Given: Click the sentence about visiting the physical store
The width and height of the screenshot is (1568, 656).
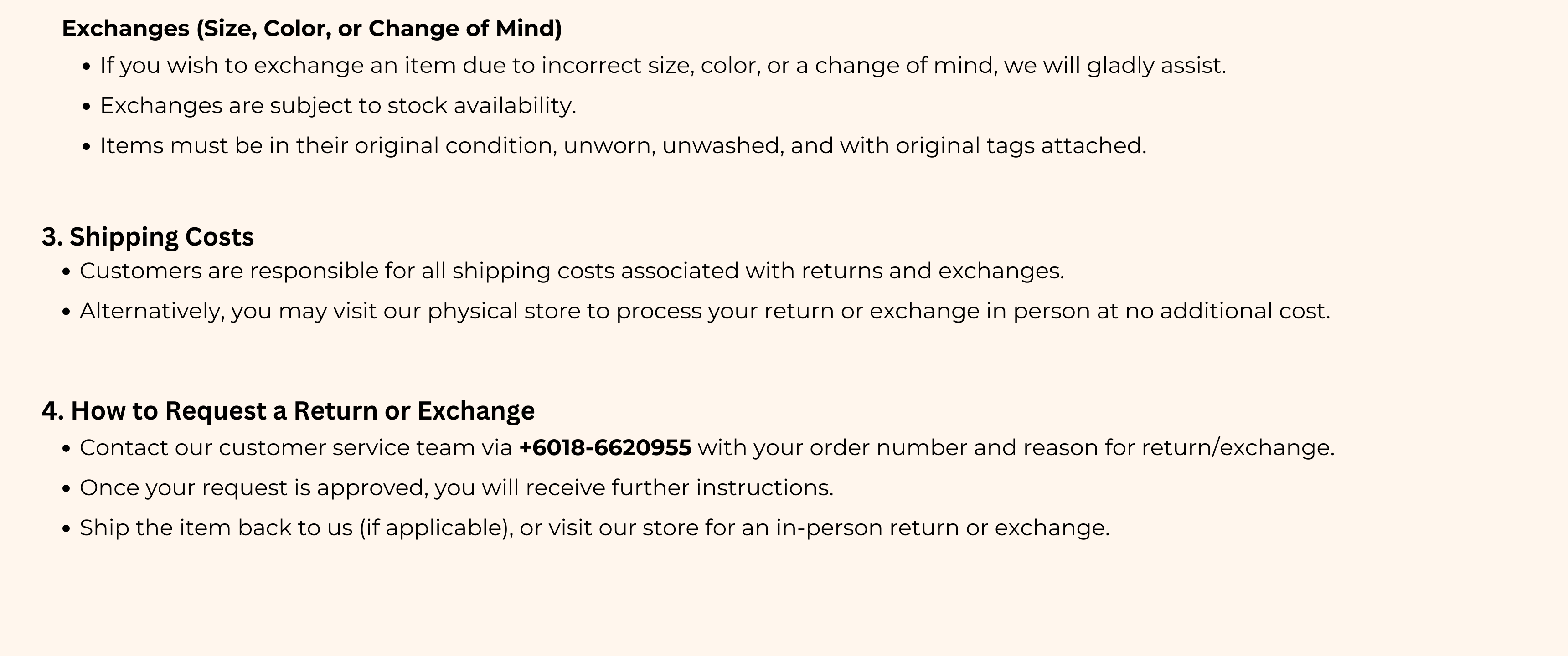Looking at the screenshot, I should click(x=705, y=312).
